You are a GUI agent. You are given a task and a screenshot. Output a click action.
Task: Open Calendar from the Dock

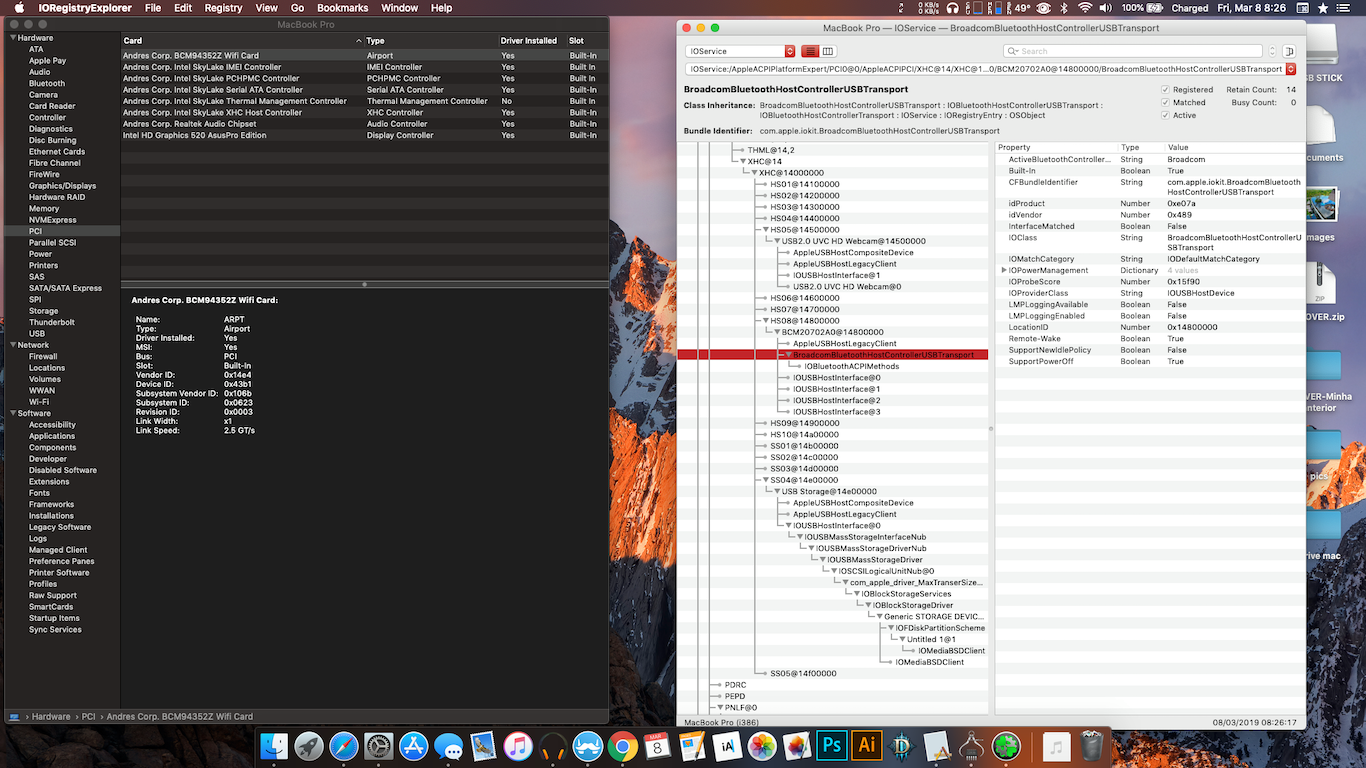pos(657,745)
